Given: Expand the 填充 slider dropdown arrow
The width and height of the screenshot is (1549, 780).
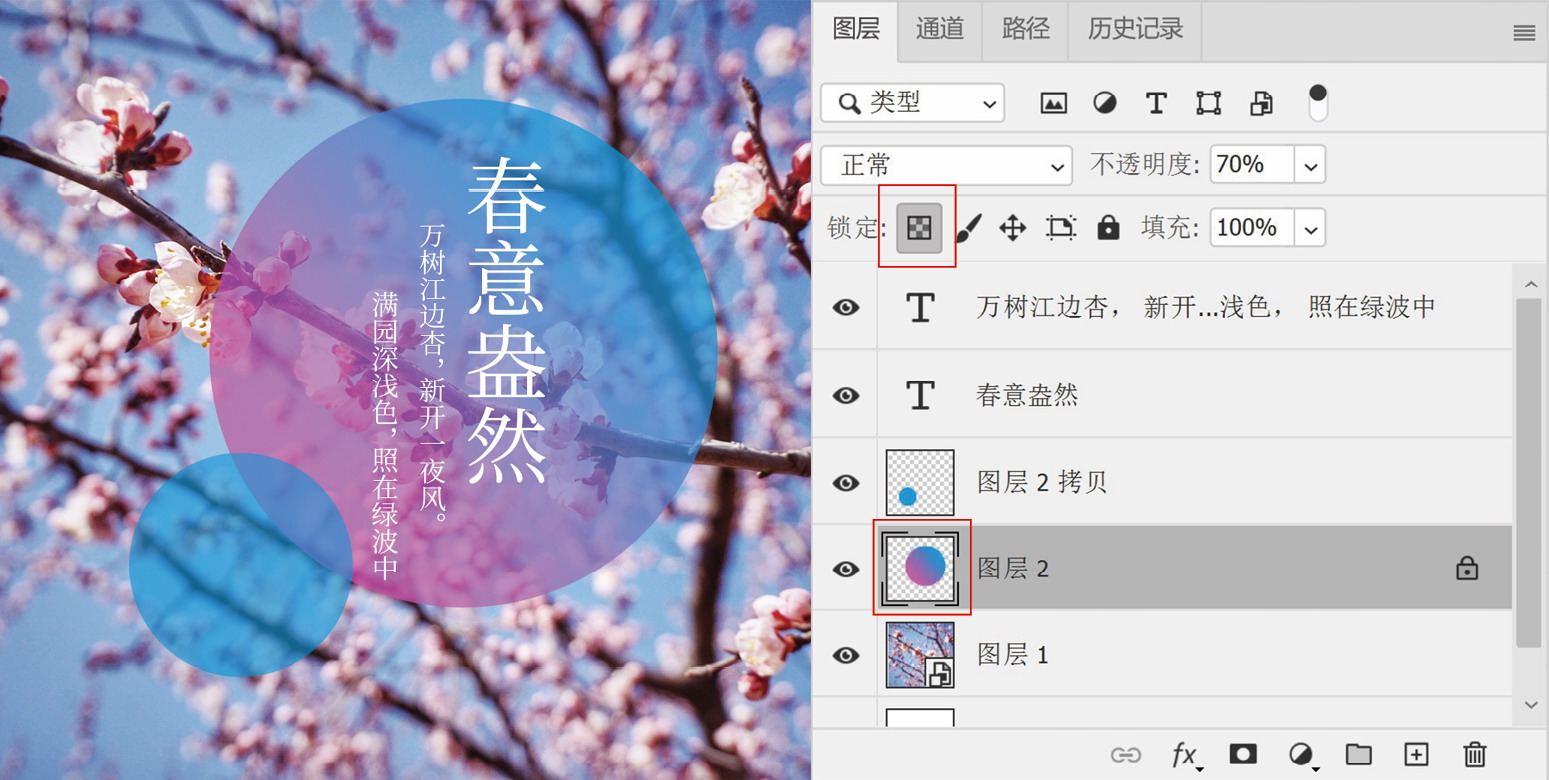Looking at the screenshot, I should pyautogui.click(x=1310, y=228).
